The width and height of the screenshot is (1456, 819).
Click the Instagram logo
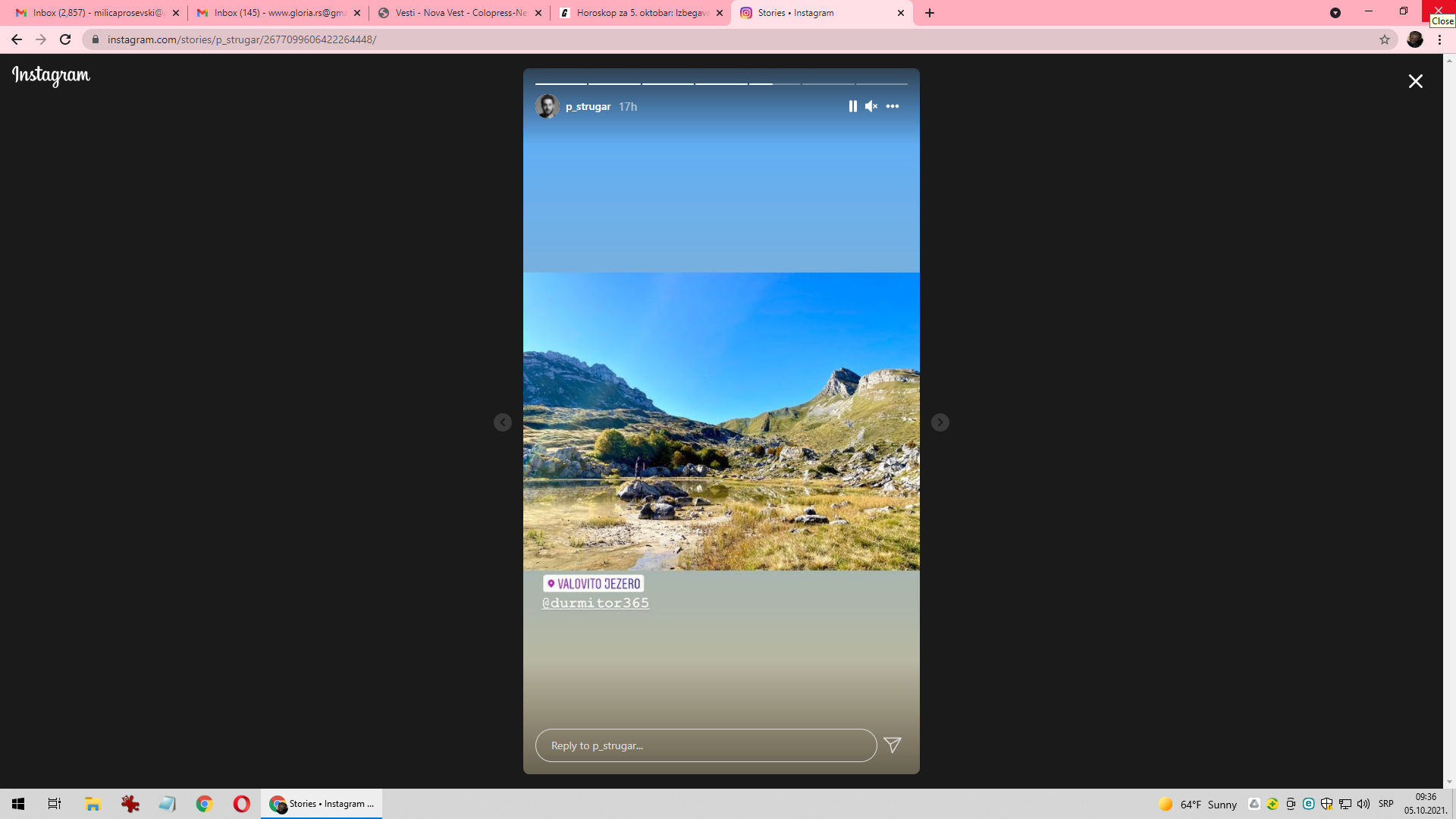(51, 75)
